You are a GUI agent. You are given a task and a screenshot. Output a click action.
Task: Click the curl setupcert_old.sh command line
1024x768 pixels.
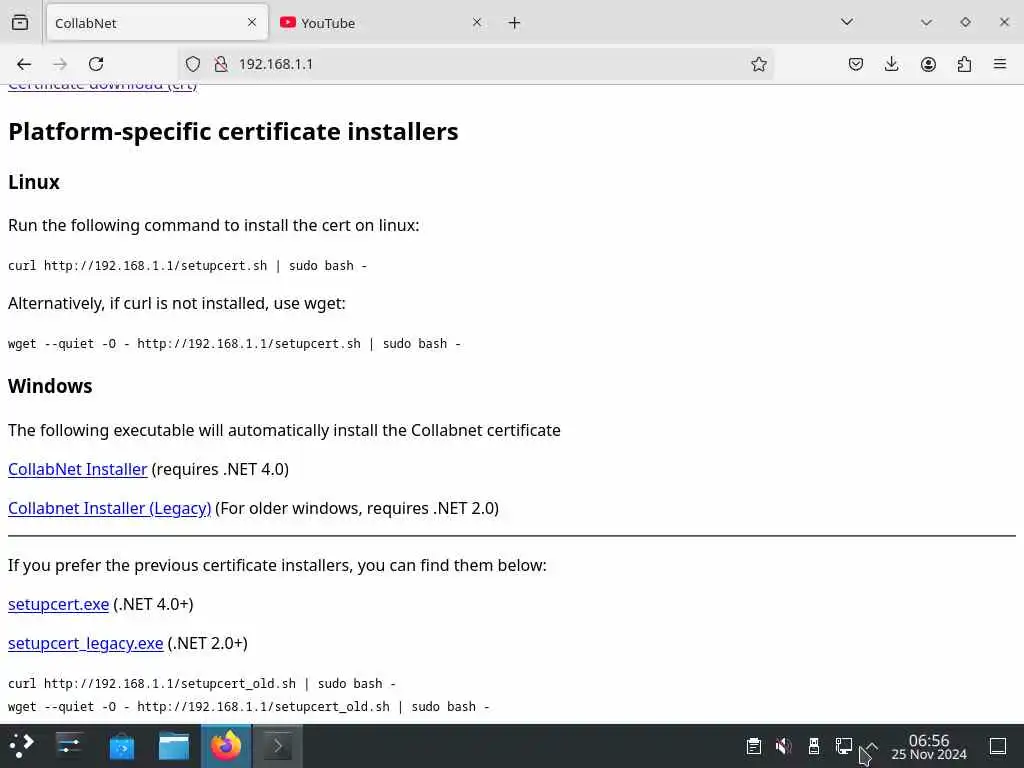(202, 684)
